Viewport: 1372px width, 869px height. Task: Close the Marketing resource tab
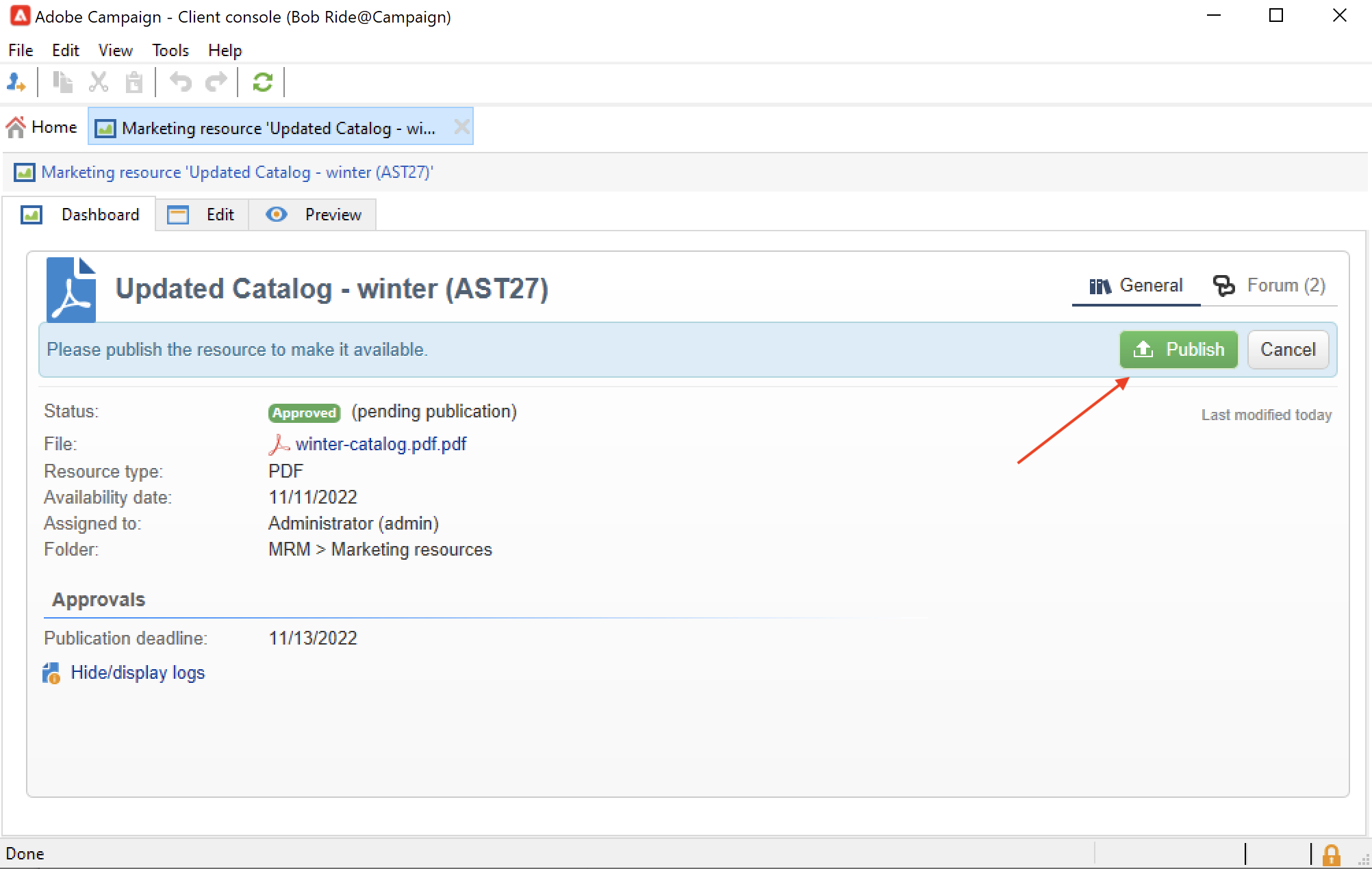[462, 127]
